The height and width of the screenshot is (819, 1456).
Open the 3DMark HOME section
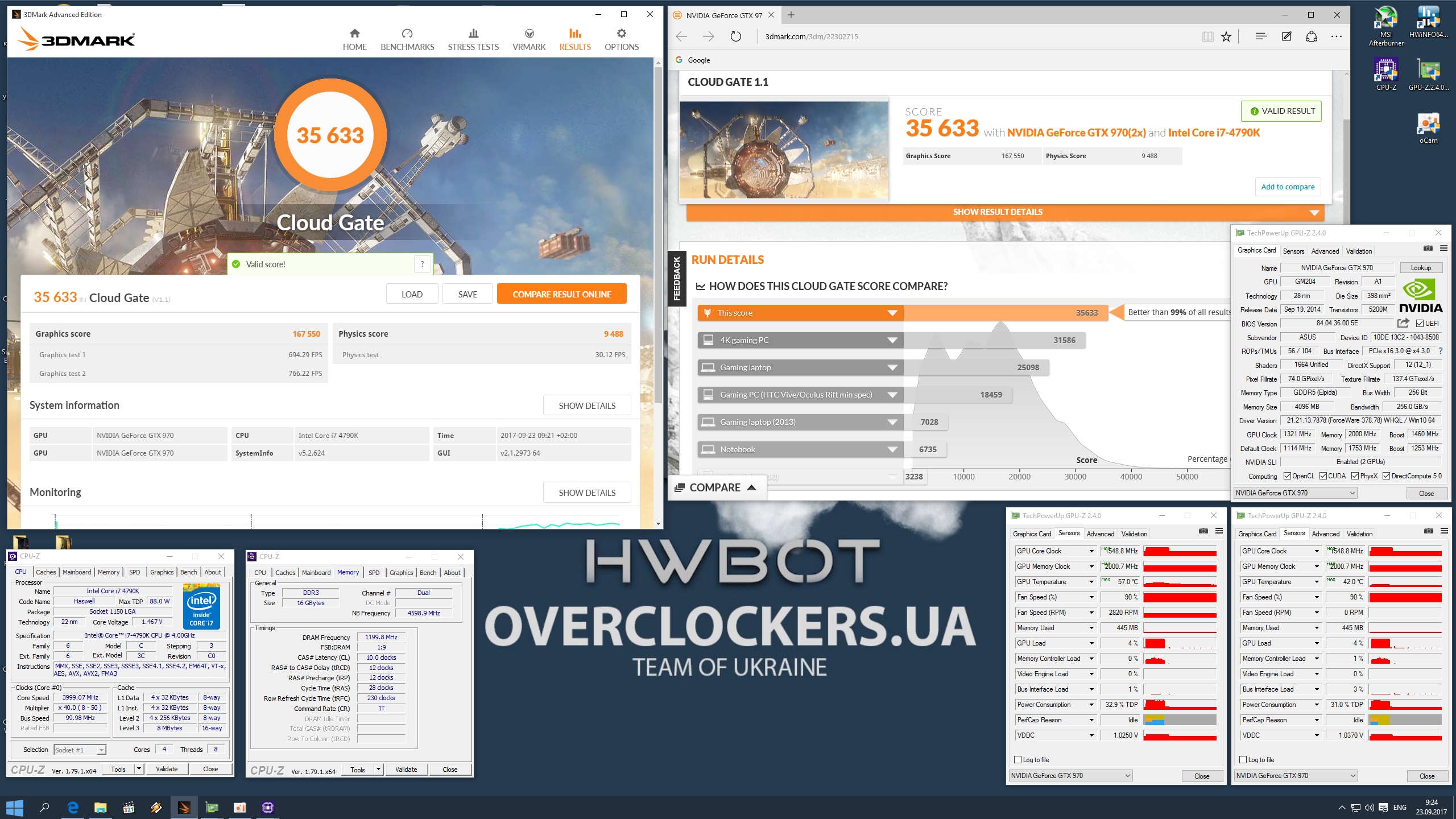[354, 40]
